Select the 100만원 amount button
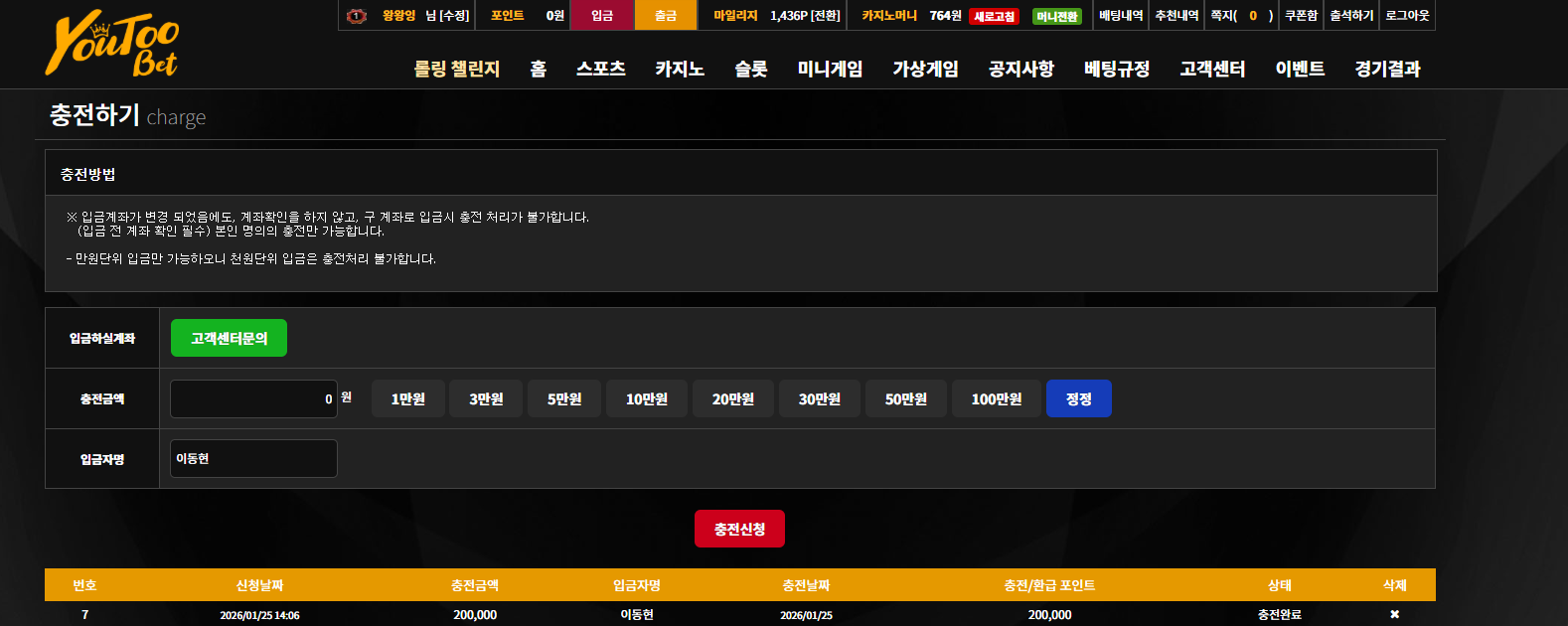The width and height of the screenshot is (1568, 626). tap(997, 398)
